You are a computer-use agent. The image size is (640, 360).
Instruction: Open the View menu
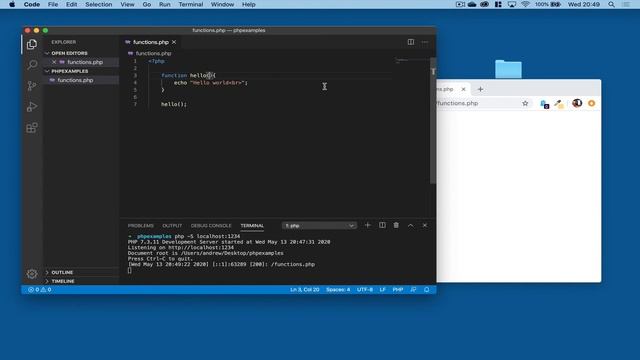[127, 4]
